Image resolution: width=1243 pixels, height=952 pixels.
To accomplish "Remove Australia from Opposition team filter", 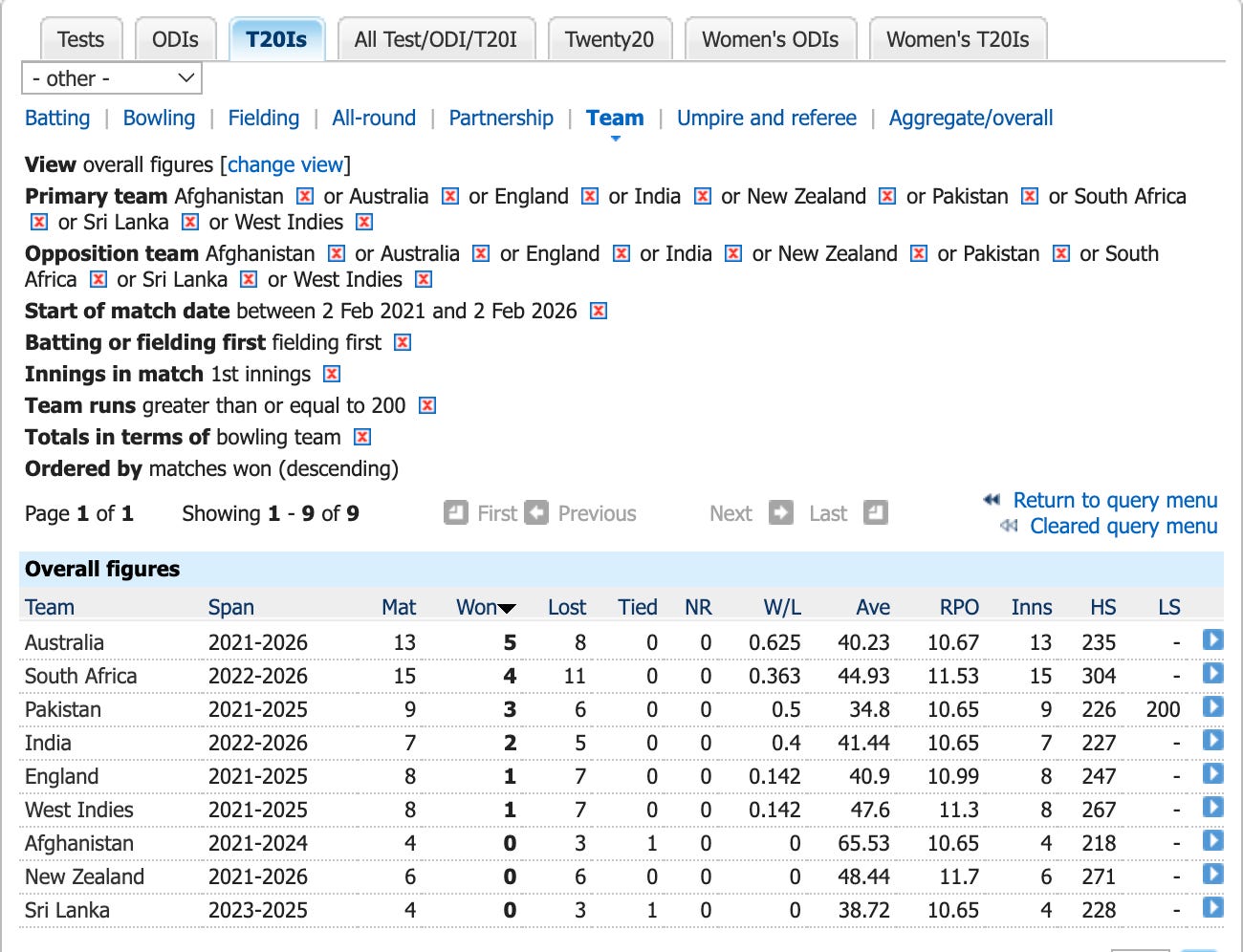I will [481, 253].
